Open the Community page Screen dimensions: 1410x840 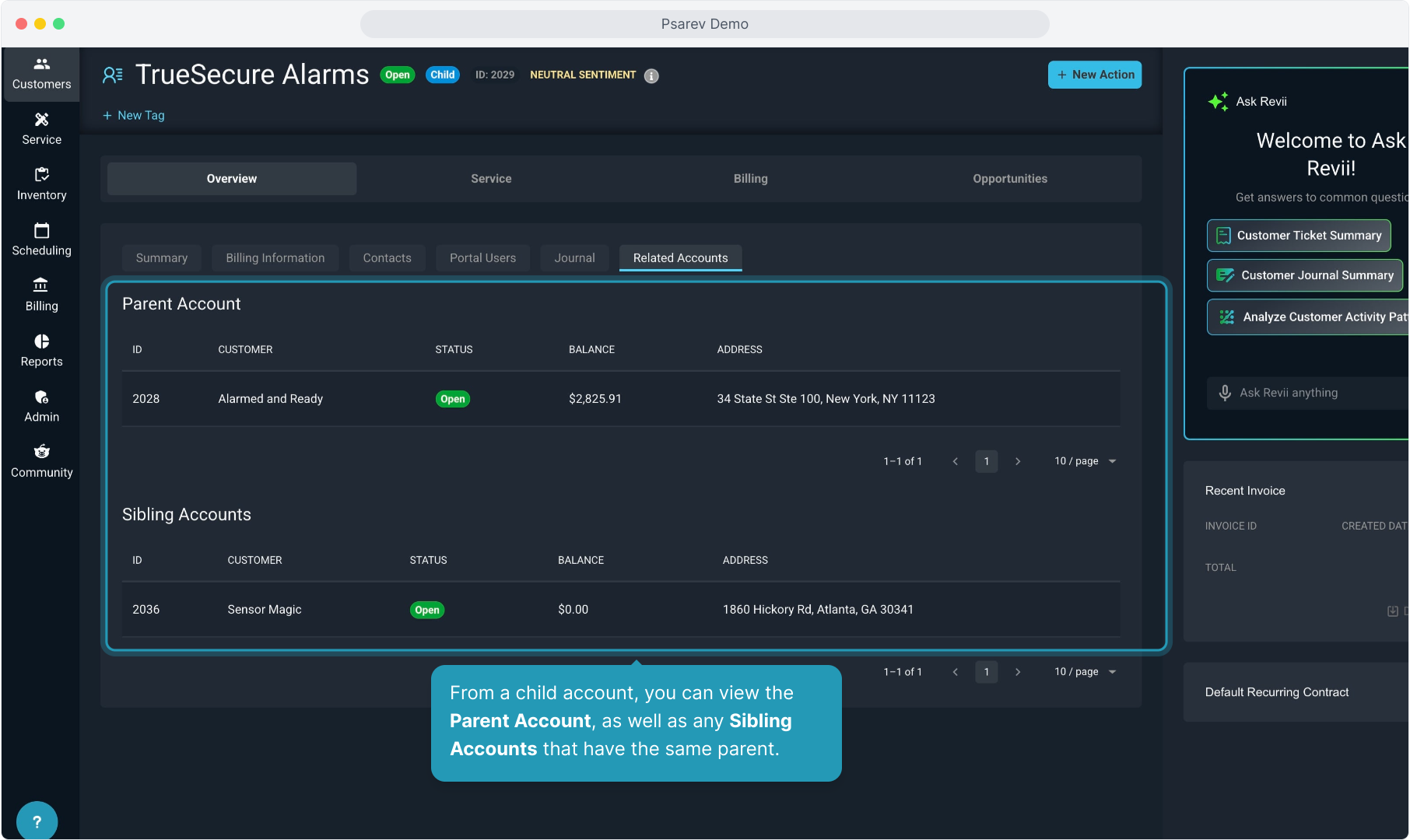coord(41,461)
